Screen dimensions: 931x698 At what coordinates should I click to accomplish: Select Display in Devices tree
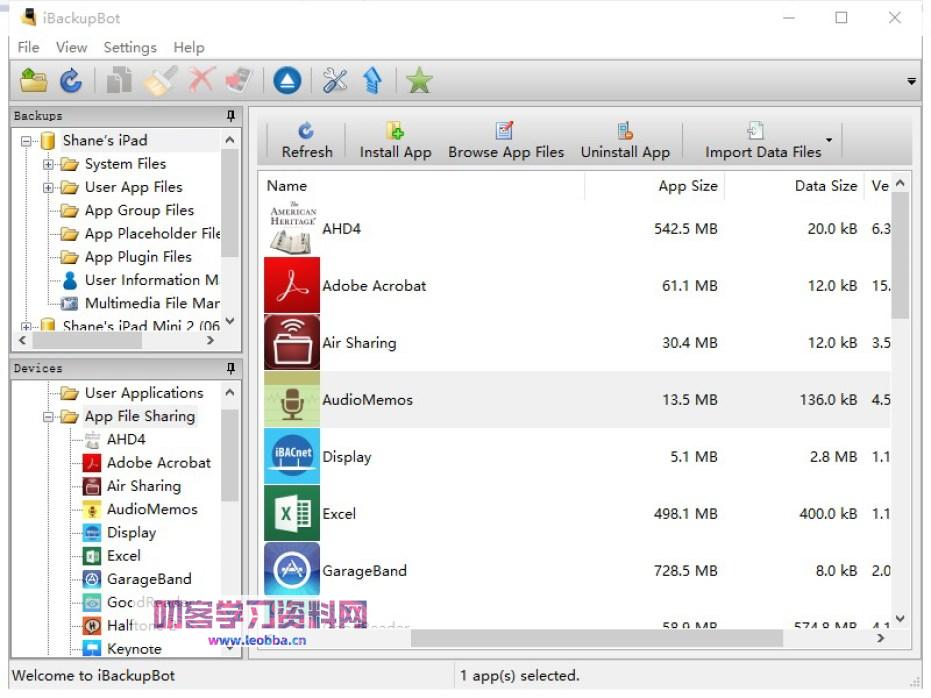point(131,532)
